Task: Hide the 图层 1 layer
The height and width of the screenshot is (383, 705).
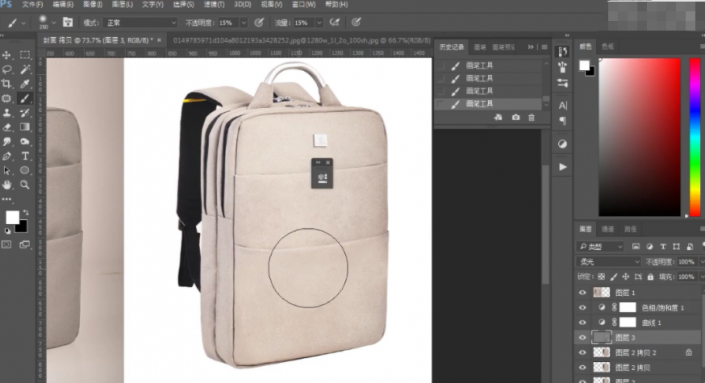Action: [x=582, y=293]
